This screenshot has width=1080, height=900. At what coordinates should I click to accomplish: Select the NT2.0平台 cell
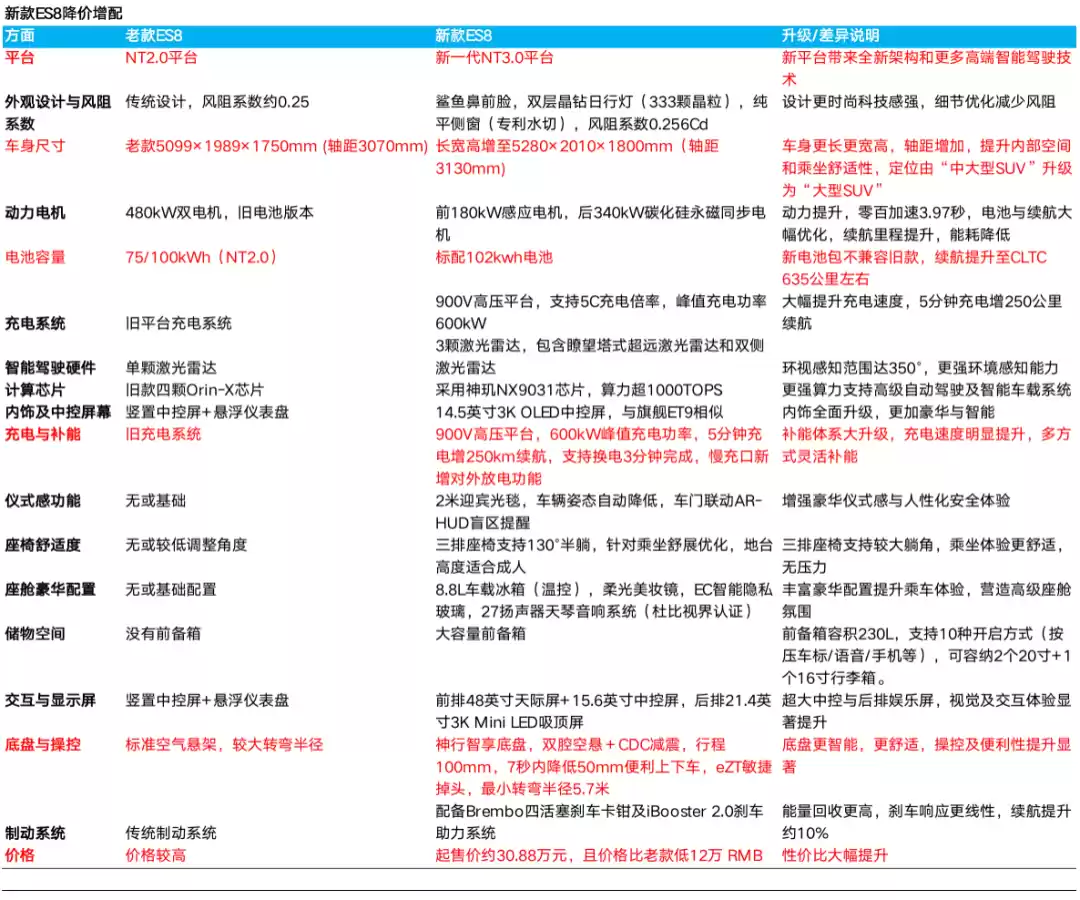coord(161,57)
